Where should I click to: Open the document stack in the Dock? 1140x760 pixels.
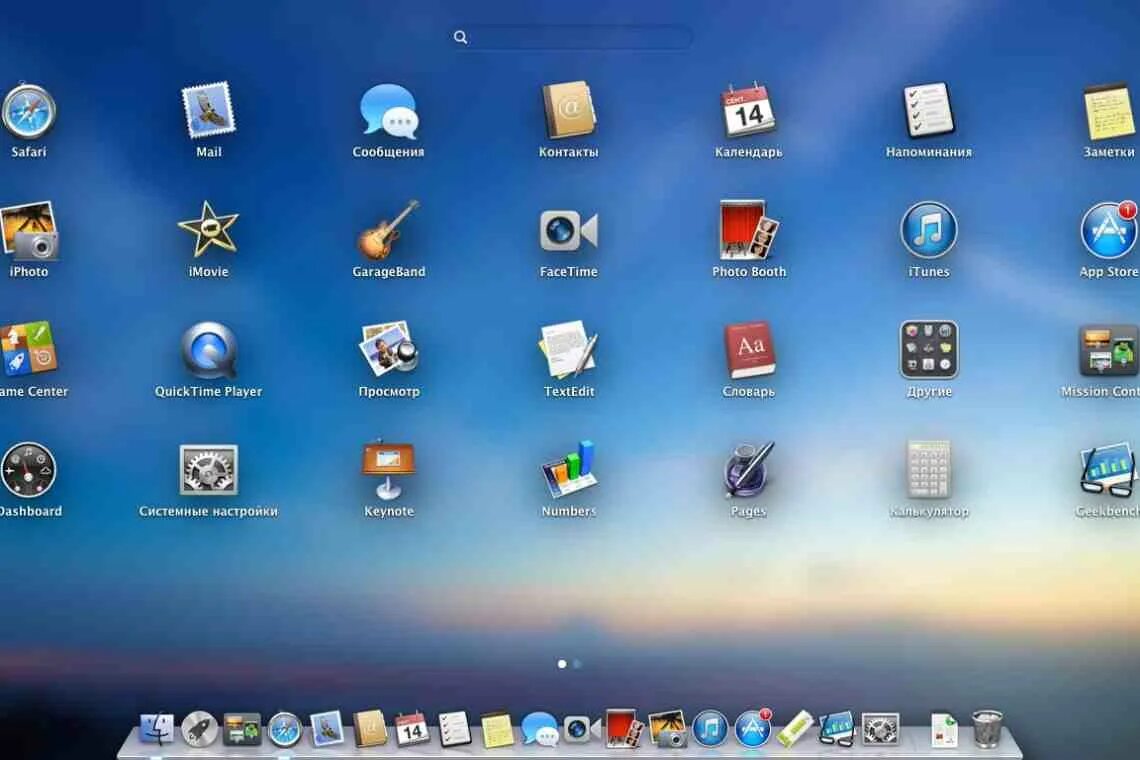(944, 729)
